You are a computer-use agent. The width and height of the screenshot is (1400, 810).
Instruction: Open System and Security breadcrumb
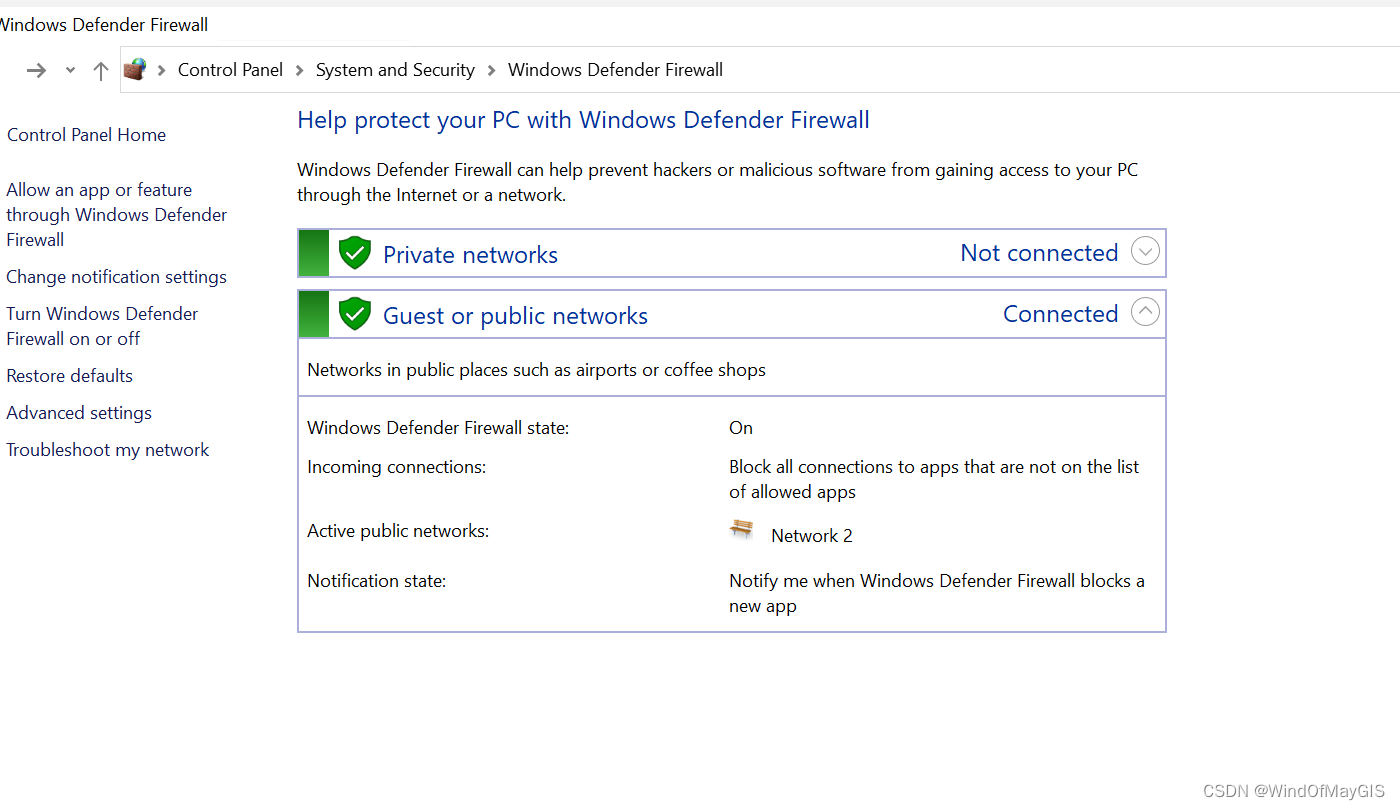pos(395,70)
